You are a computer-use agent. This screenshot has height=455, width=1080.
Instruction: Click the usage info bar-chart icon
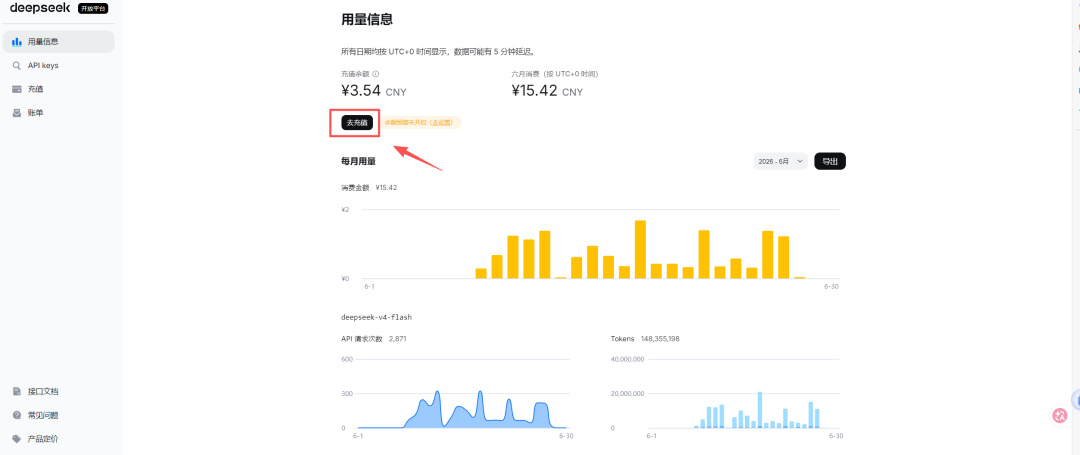coord(17,42)
